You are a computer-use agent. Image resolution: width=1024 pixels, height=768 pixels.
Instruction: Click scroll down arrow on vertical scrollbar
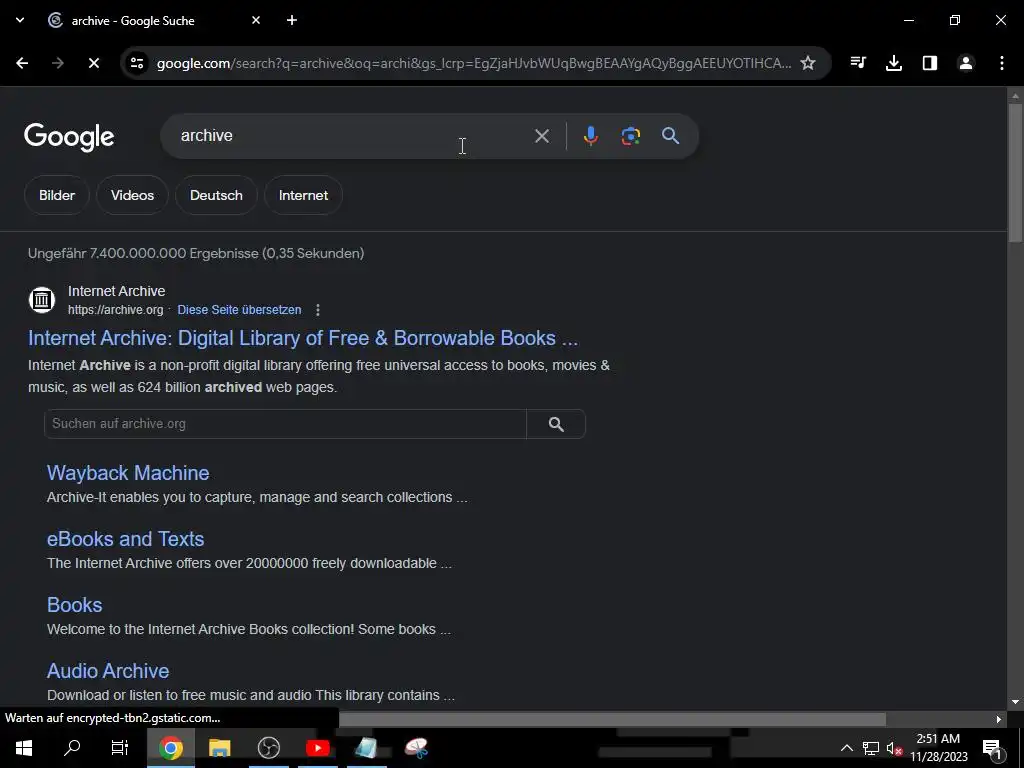tap(1015, 703)
